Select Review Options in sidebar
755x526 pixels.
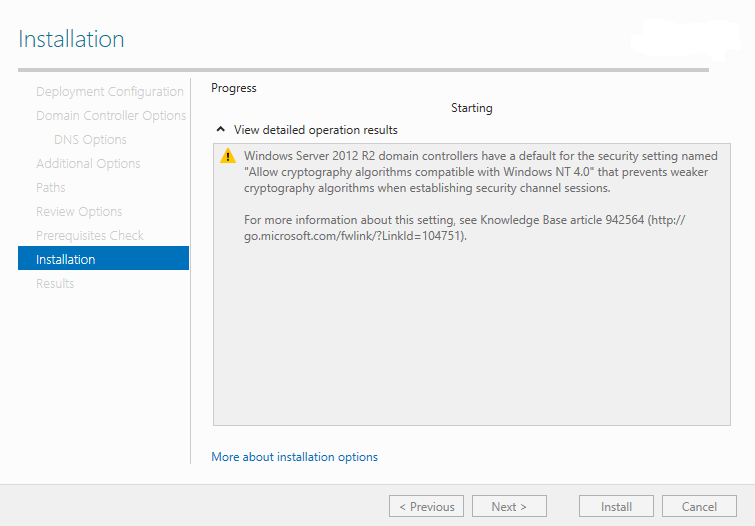click(79, 212)
